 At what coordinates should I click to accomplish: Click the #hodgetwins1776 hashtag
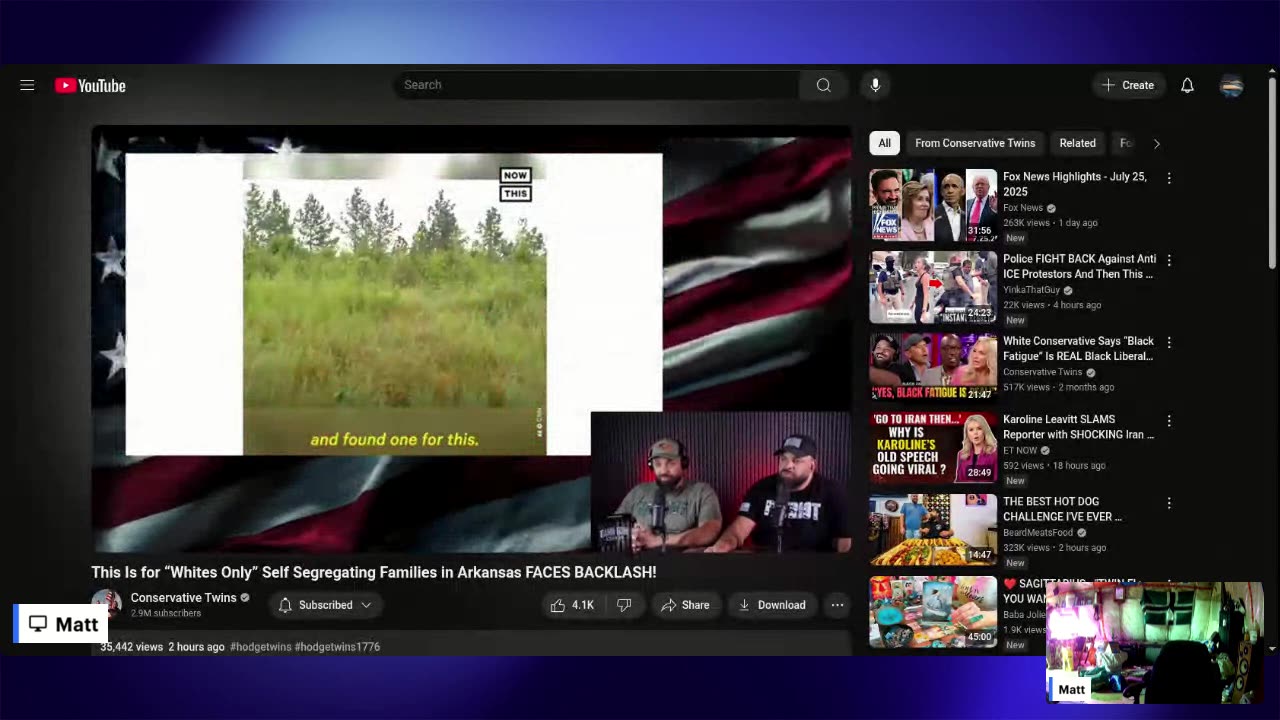click(337, 647)
